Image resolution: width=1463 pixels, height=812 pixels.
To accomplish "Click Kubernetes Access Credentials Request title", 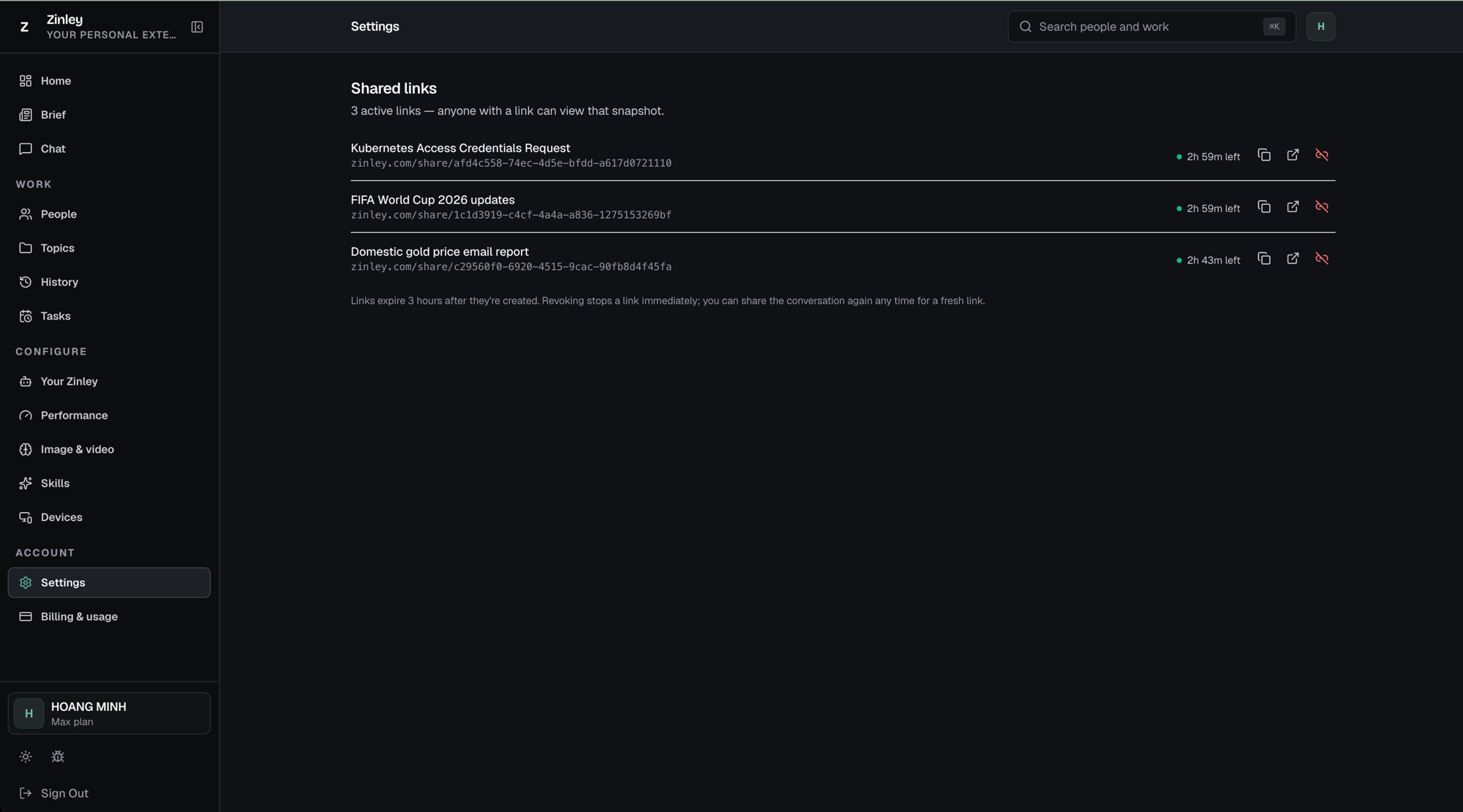I will pos(460,149).
